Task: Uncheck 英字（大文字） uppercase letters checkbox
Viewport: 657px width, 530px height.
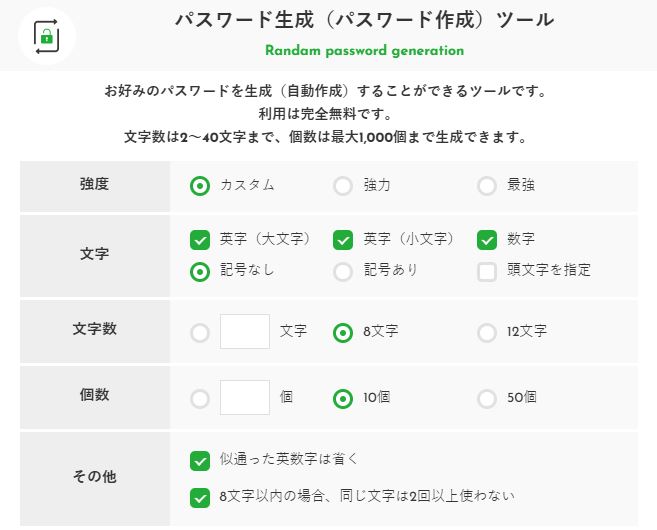Action: (x=200, y=240)
